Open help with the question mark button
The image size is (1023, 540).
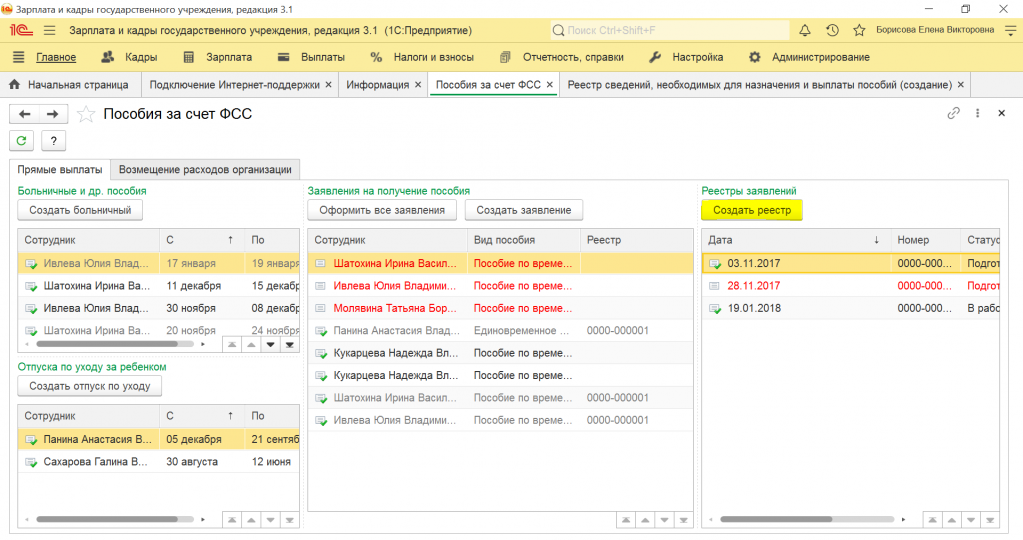(x=52, y=141)
